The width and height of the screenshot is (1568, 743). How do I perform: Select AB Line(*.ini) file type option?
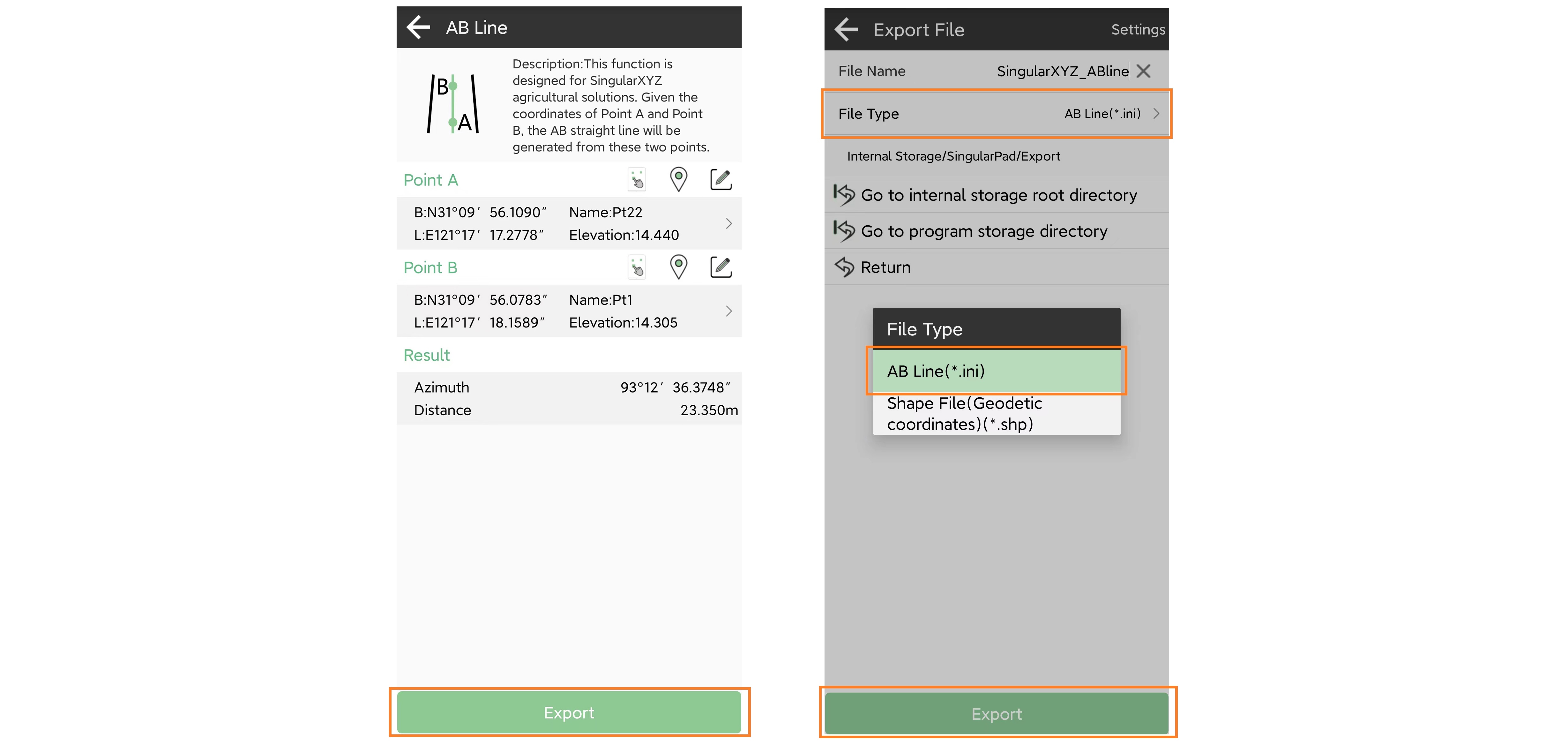pyautogui.click(x=996, y=371)
